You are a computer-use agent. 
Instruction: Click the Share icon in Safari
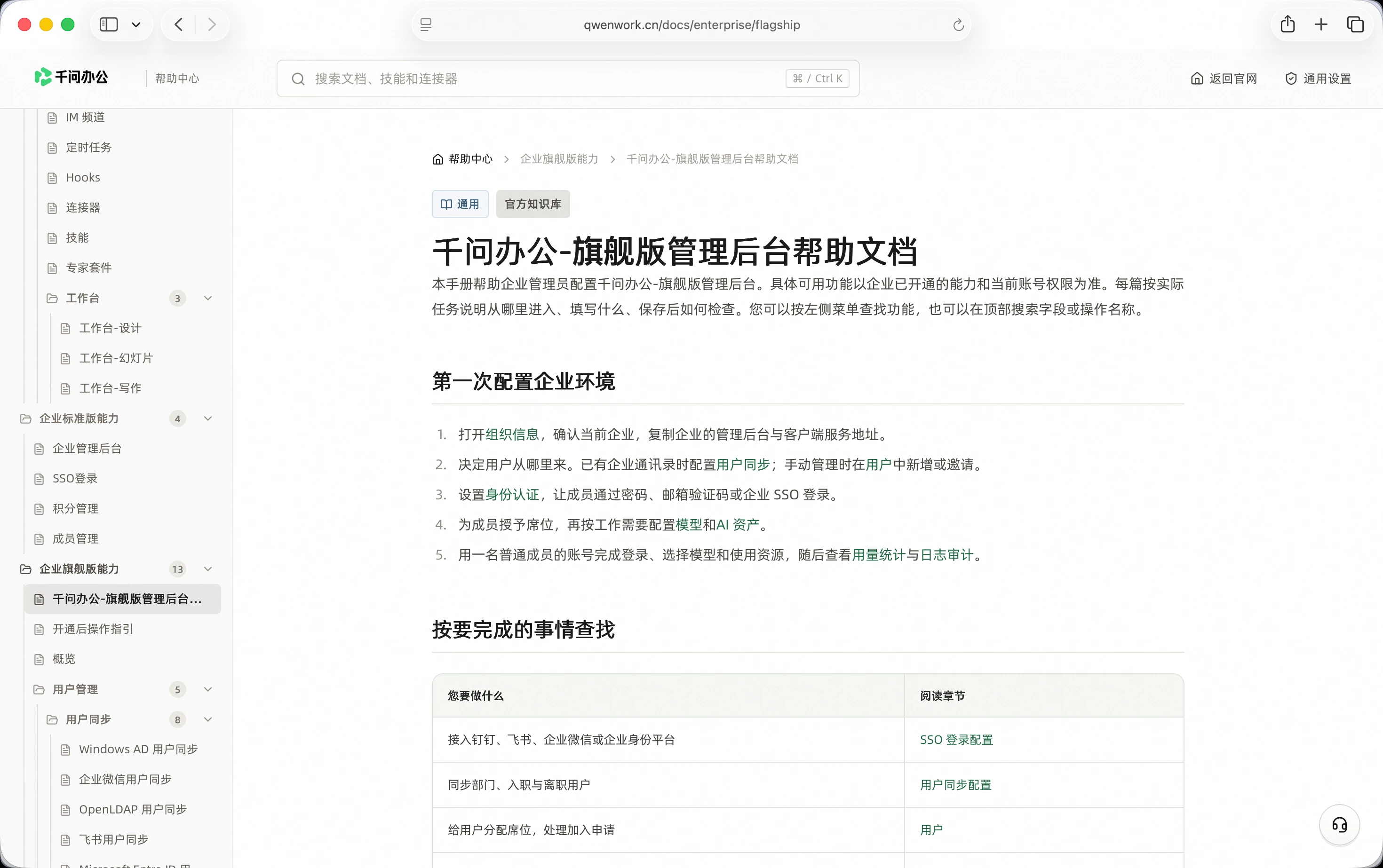[x=1288, y=24]
